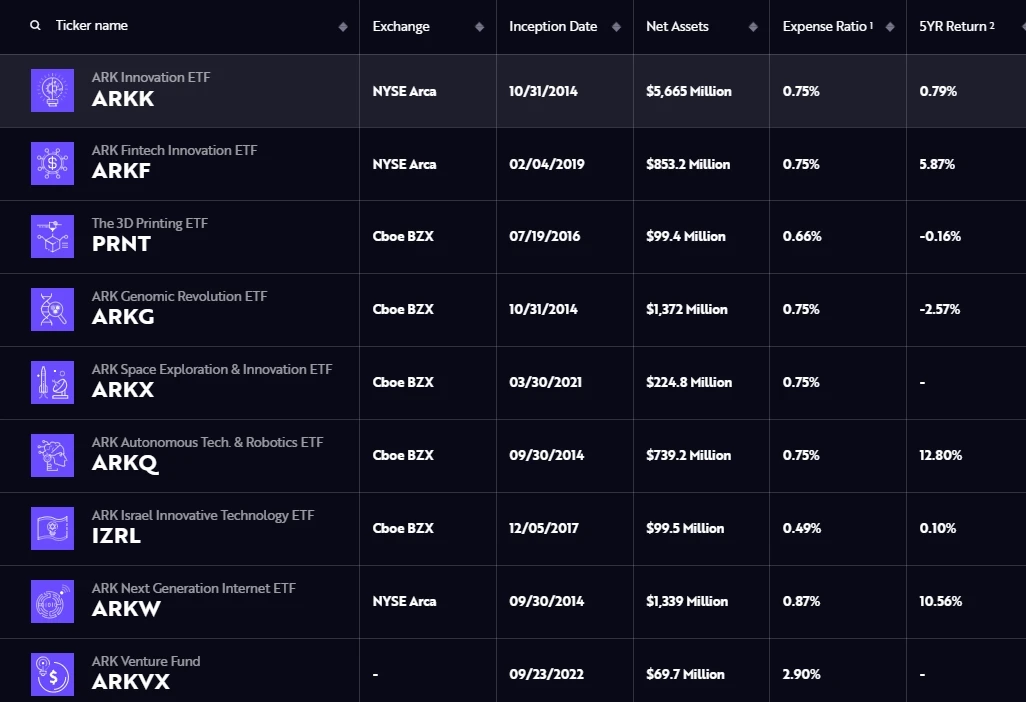Image resolution: width=1026 pixels, height=702 pixels.
Task: Click the 09/23/2022 inception date
Action: tap(546, 674)
